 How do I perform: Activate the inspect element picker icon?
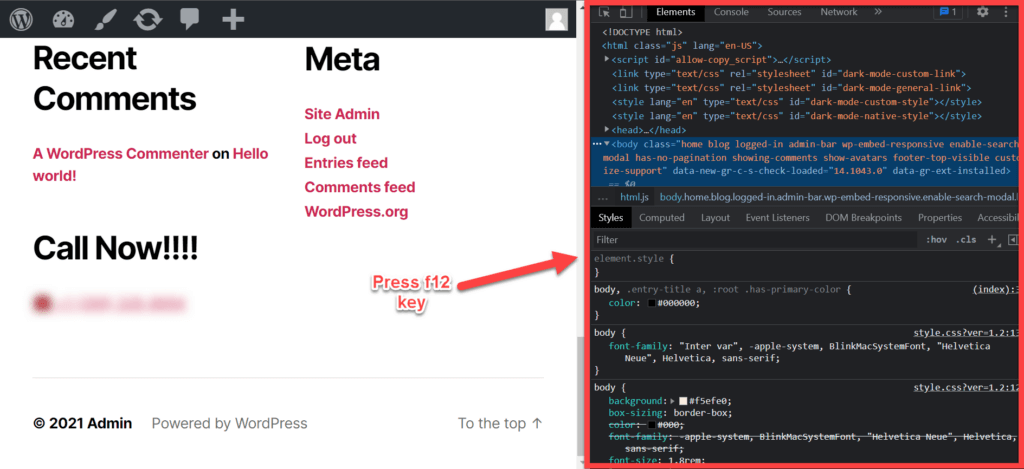pos(605,12)
